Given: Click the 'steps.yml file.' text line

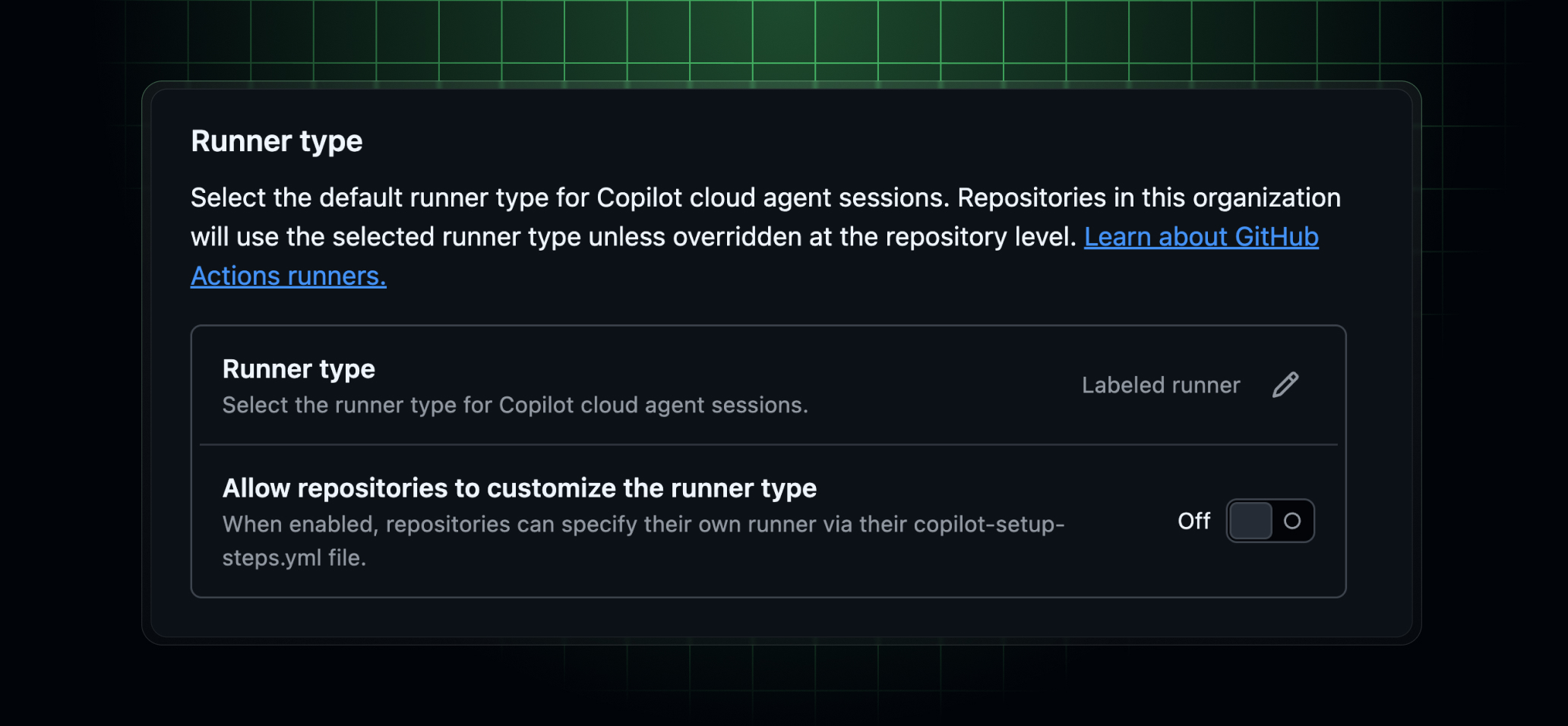Looking at the screenshot, I should pyautogui.click(x=294, y=558).
